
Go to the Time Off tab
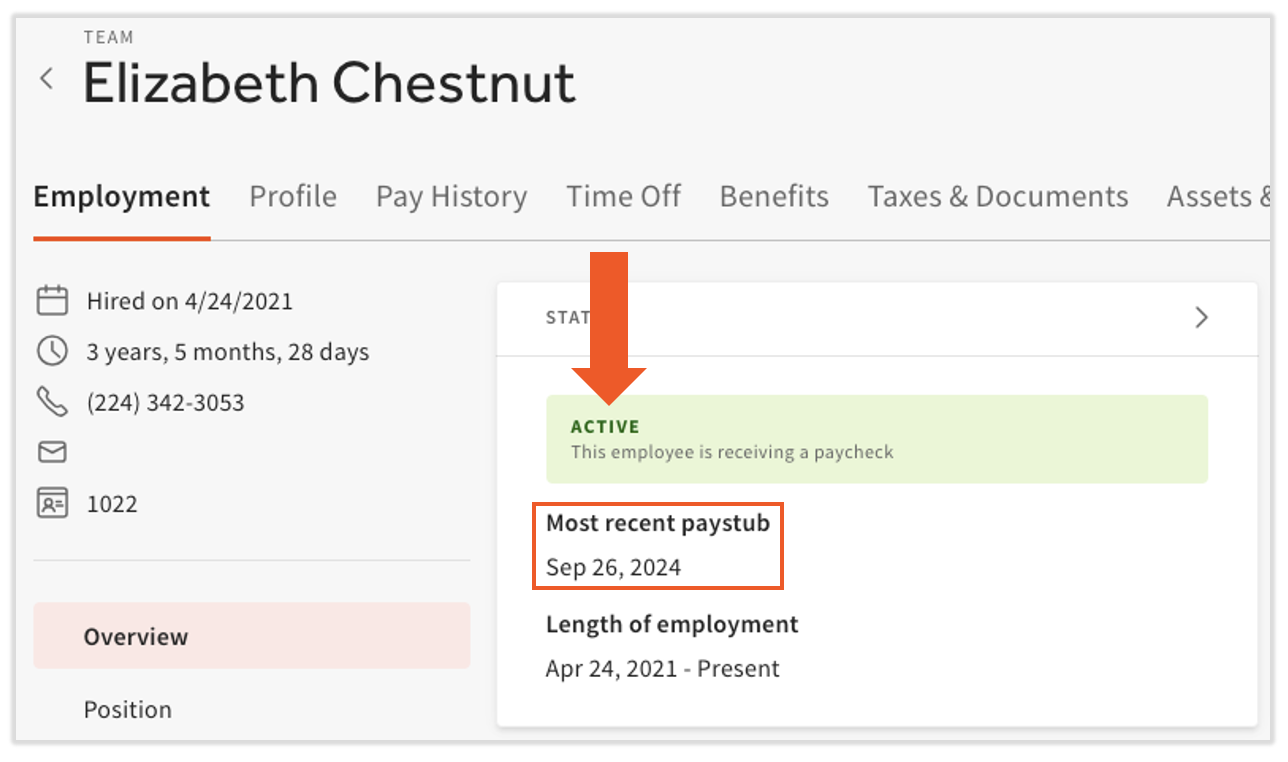click(x=623, y=196)
